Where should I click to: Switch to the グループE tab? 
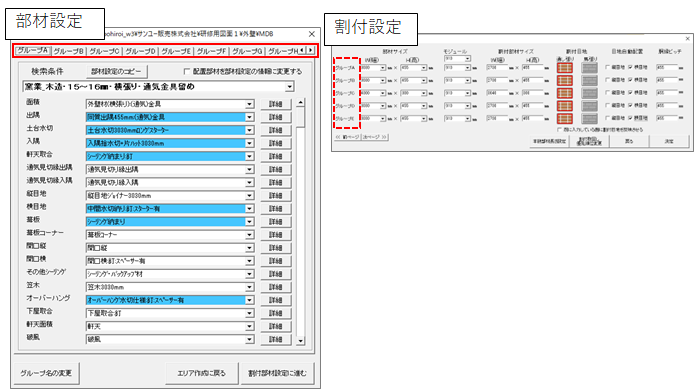pos(176,51)
